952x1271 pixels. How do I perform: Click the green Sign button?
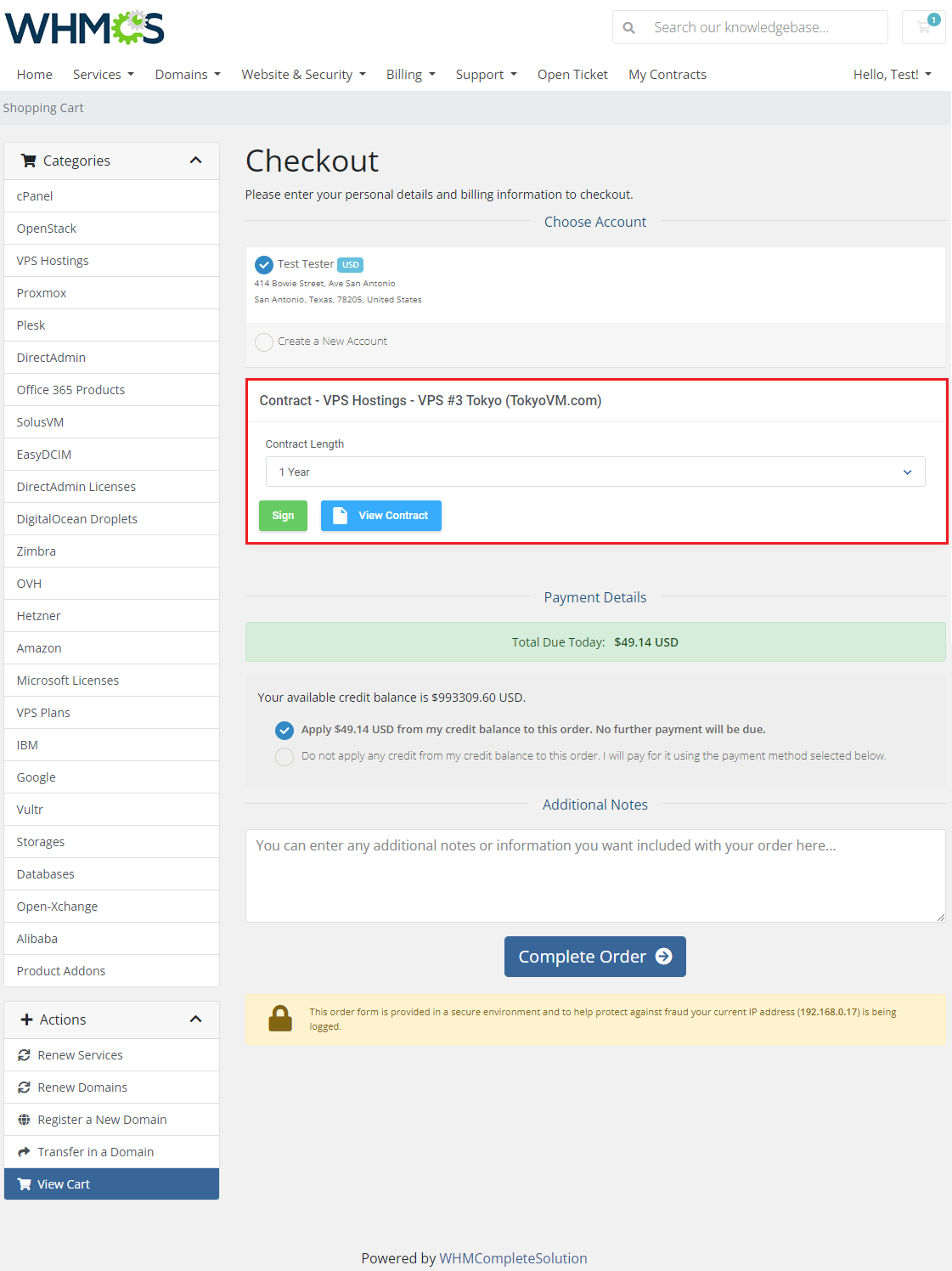pyautogui.click(x=283, y=516)
